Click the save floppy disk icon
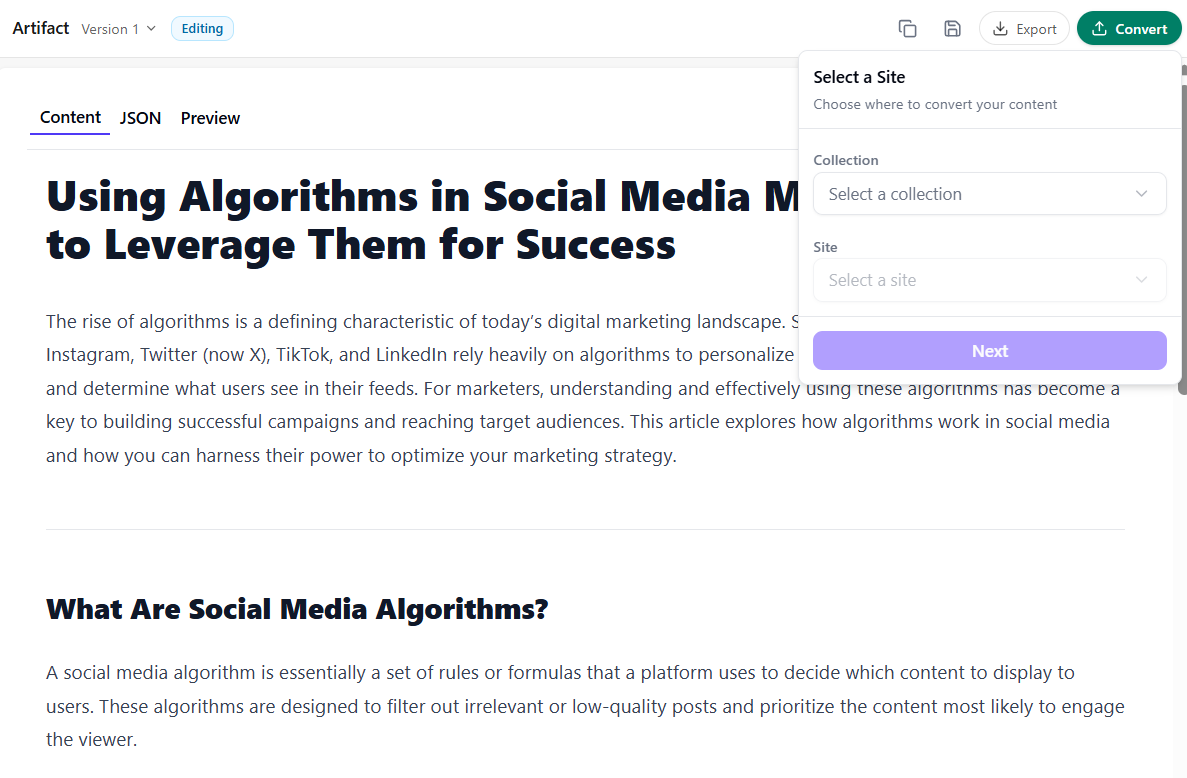 (952, 29)
